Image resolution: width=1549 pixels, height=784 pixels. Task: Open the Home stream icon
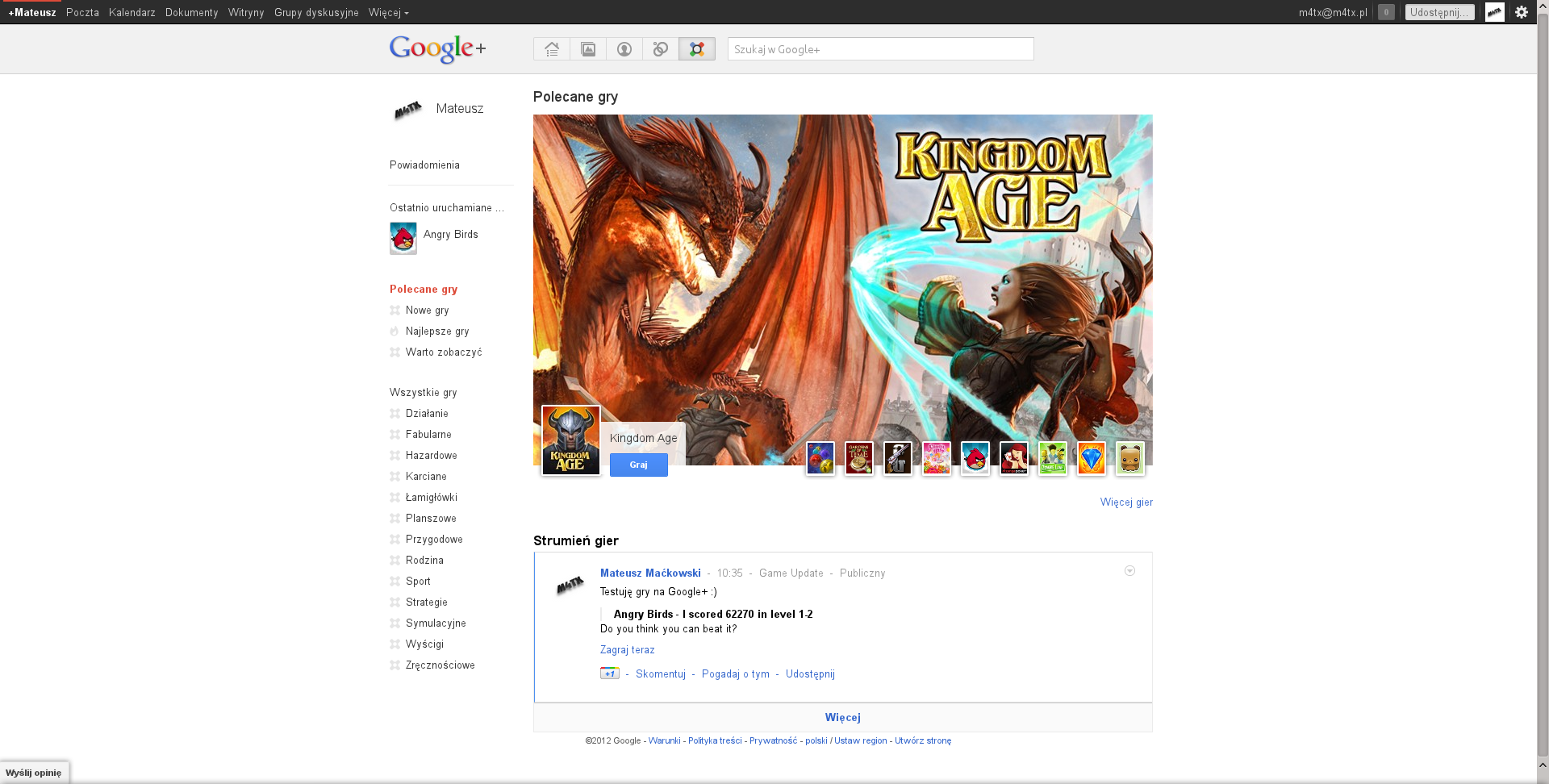coord(552,49)
